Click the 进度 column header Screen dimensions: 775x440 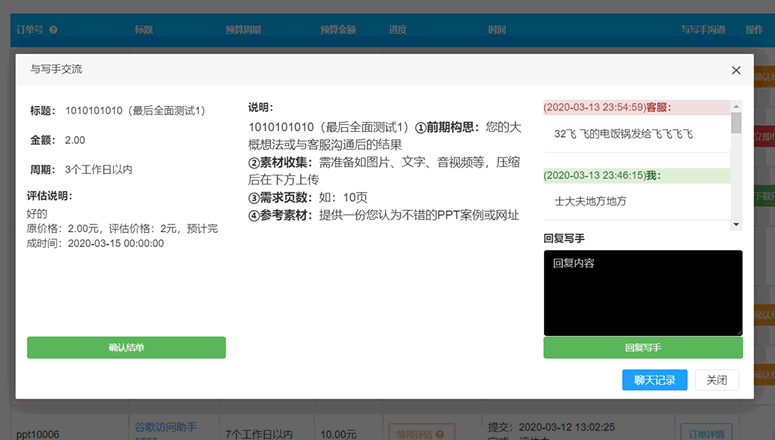397,30
